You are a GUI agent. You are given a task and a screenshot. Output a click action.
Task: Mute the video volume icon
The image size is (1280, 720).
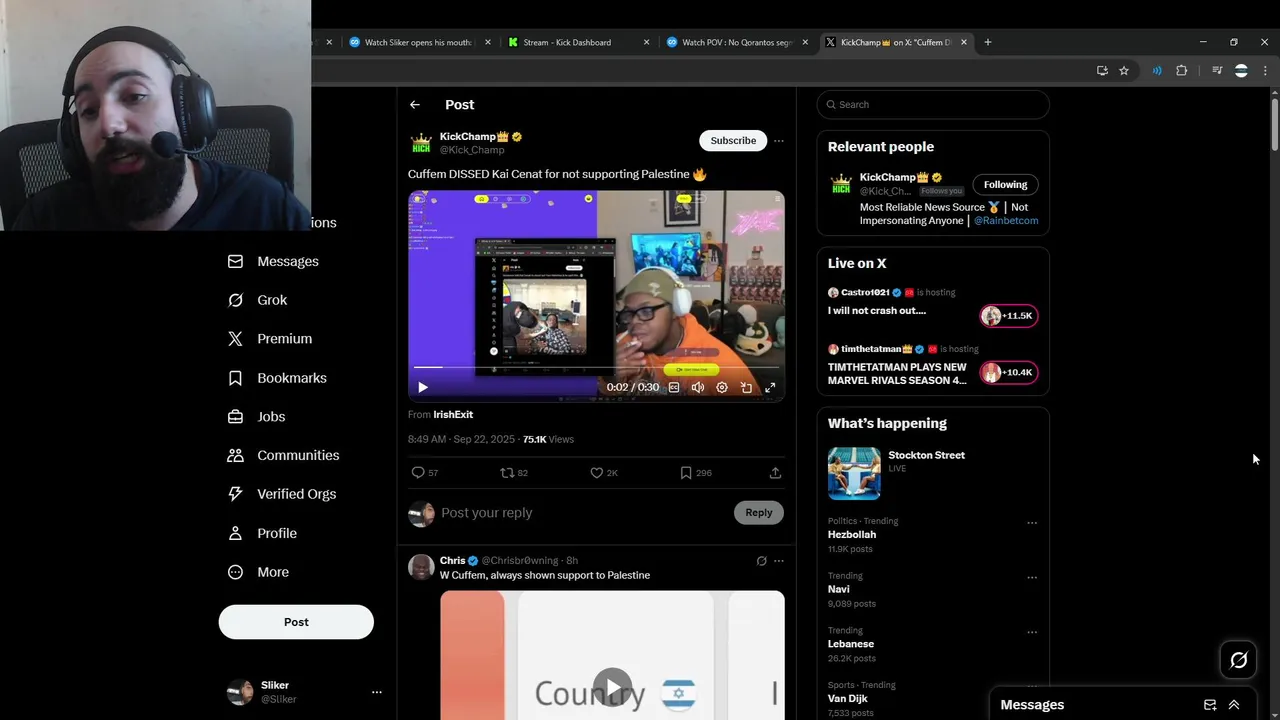(x=698, y=387)
